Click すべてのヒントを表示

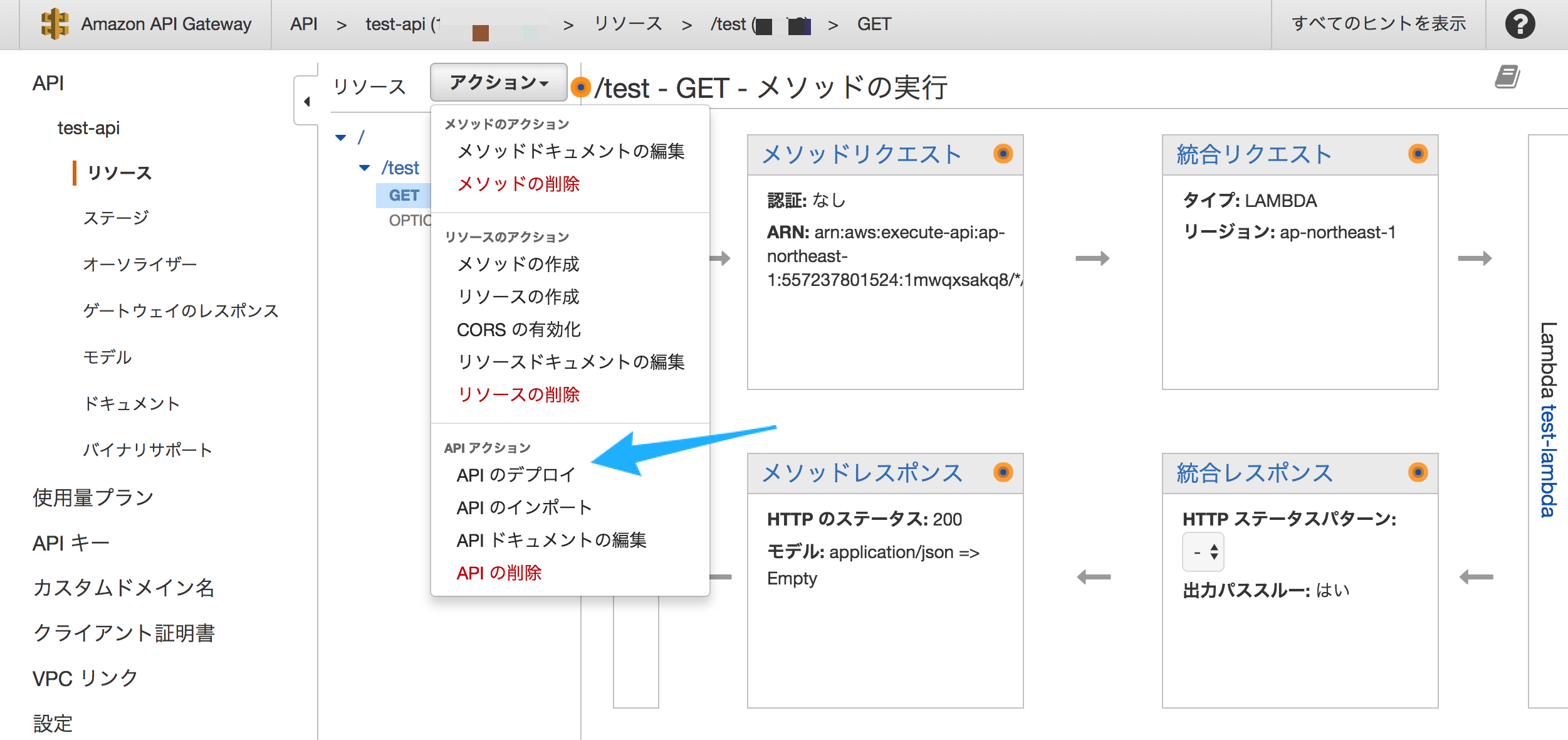coord(1376,24)
